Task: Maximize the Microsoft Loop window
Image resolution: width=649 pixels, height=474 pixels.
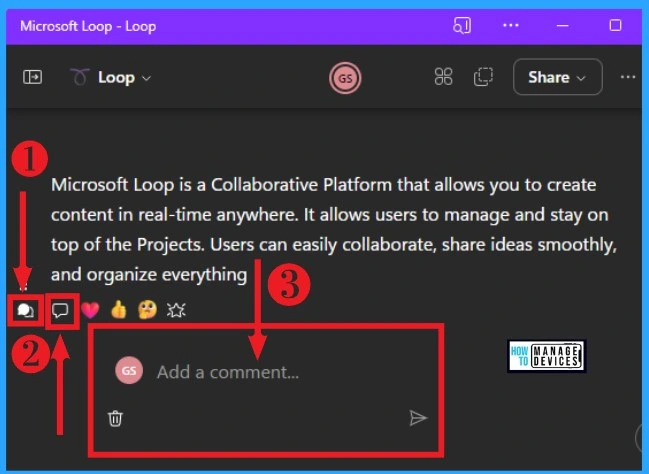Action: [x=615, y=26]
